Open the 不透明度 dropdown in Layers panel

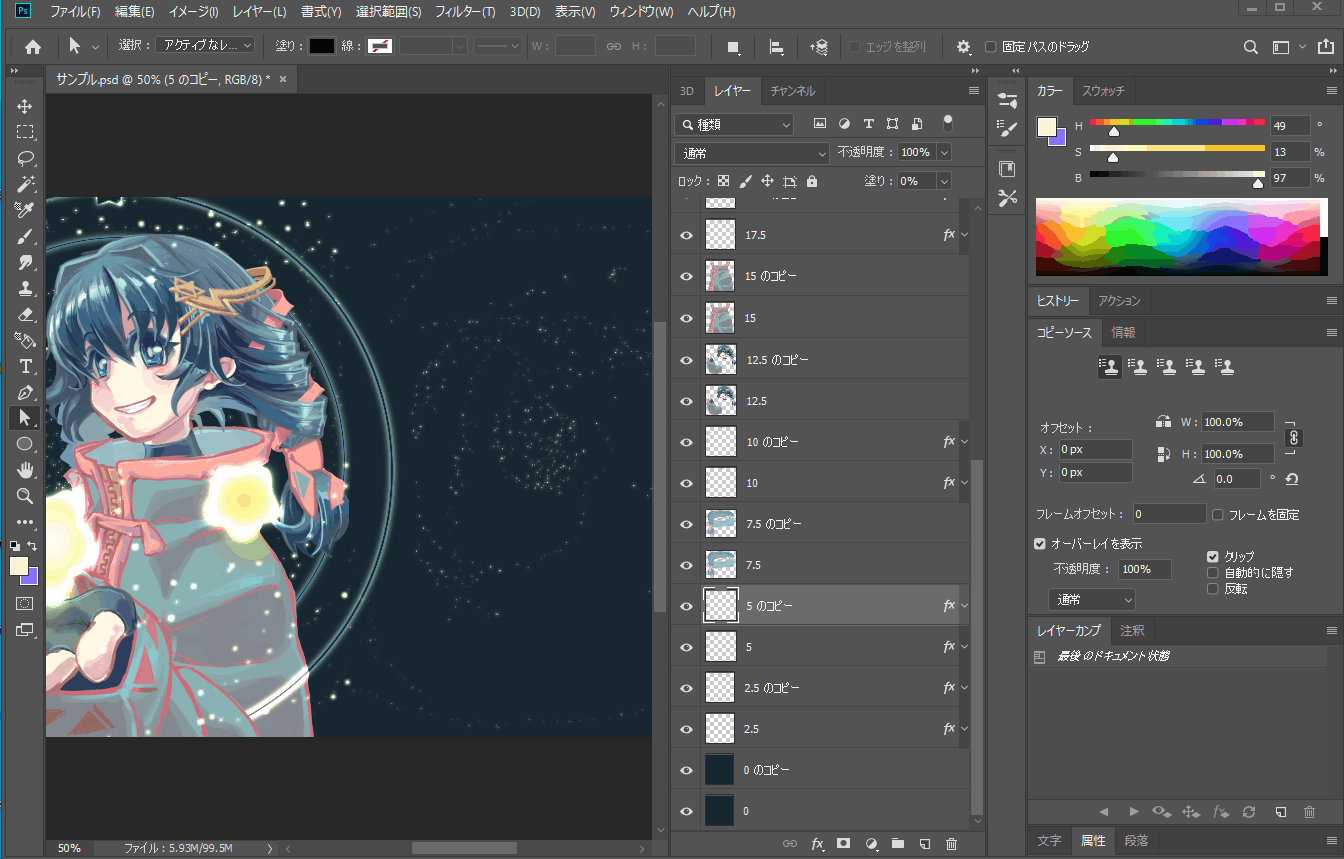[943, 153]
